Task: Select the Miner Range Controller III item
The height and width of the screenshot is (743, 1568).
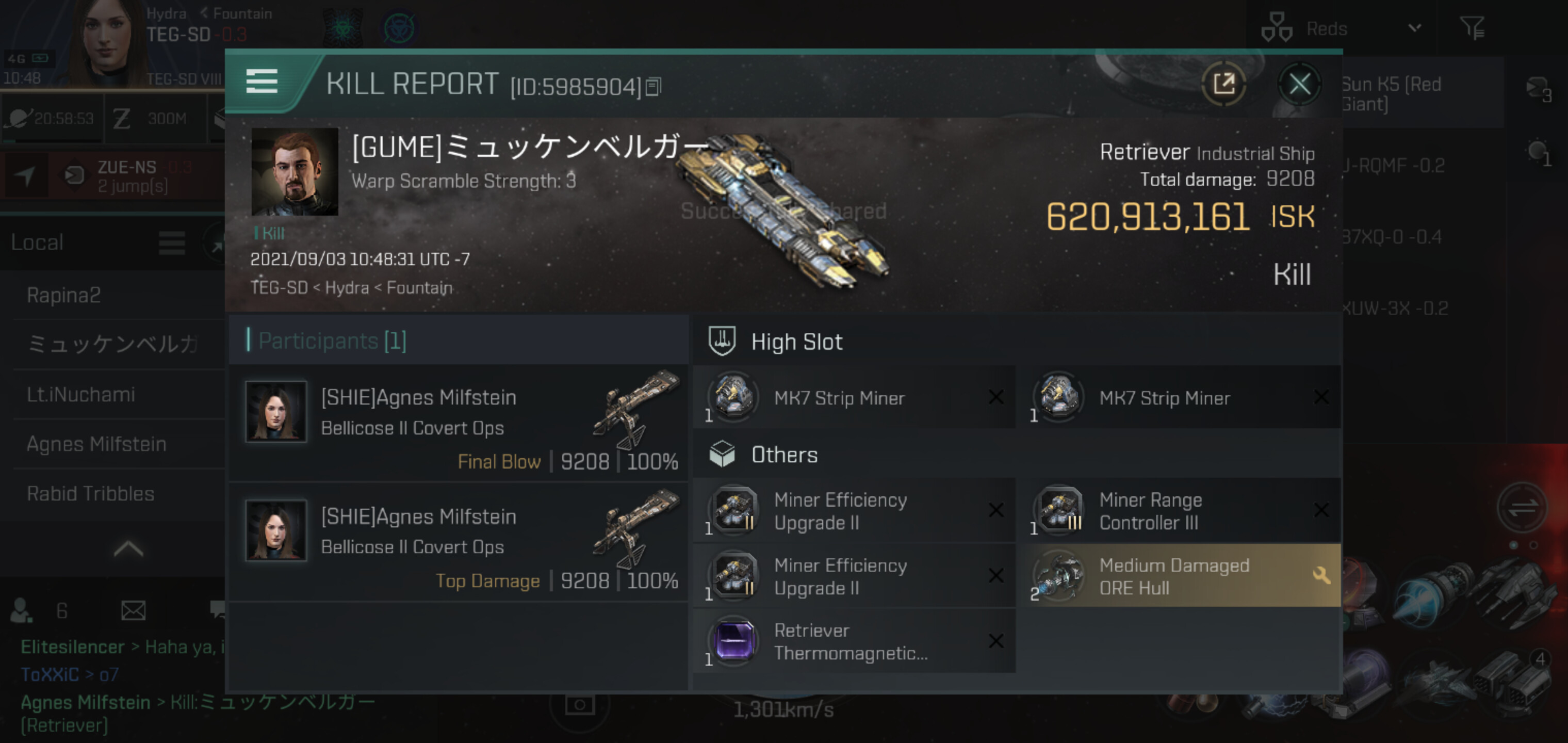Action: (1180, 510)
